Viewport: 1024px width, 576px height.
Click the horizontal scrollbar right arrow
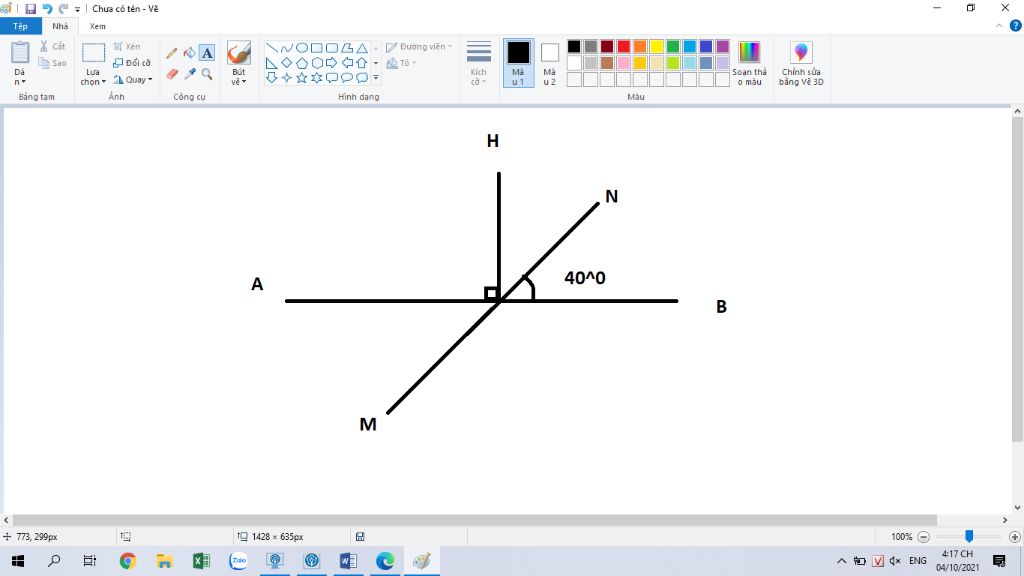[x=1005, y=520]
